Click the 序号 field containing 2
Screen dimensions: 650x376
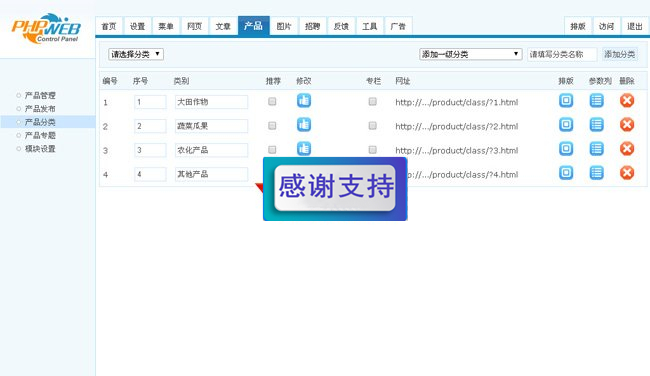tap(150, 126)
